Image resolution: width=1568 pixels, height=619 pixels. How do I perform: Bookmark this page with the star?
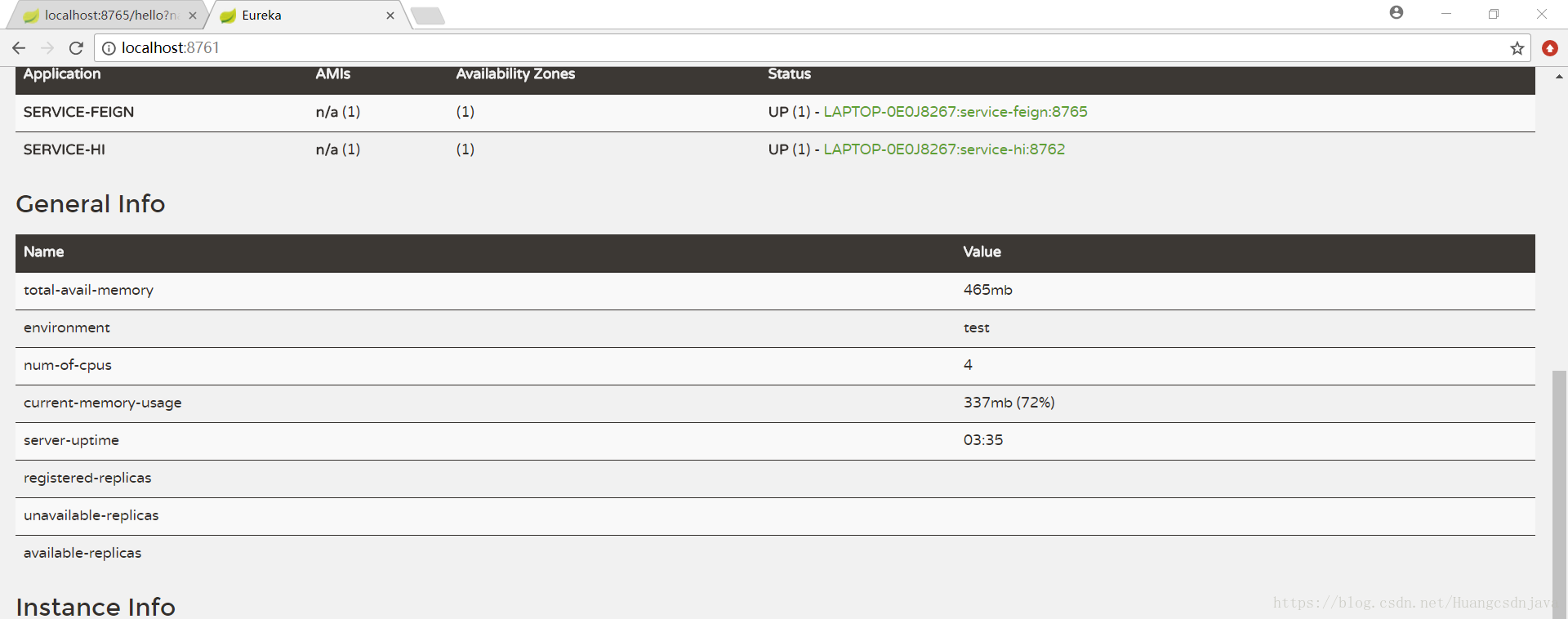click(x=1517, y=48)
